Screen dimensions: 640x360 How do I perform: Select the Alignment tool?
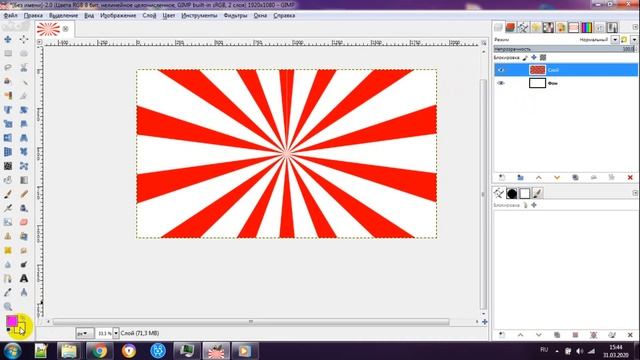click(x=24, y=39)
